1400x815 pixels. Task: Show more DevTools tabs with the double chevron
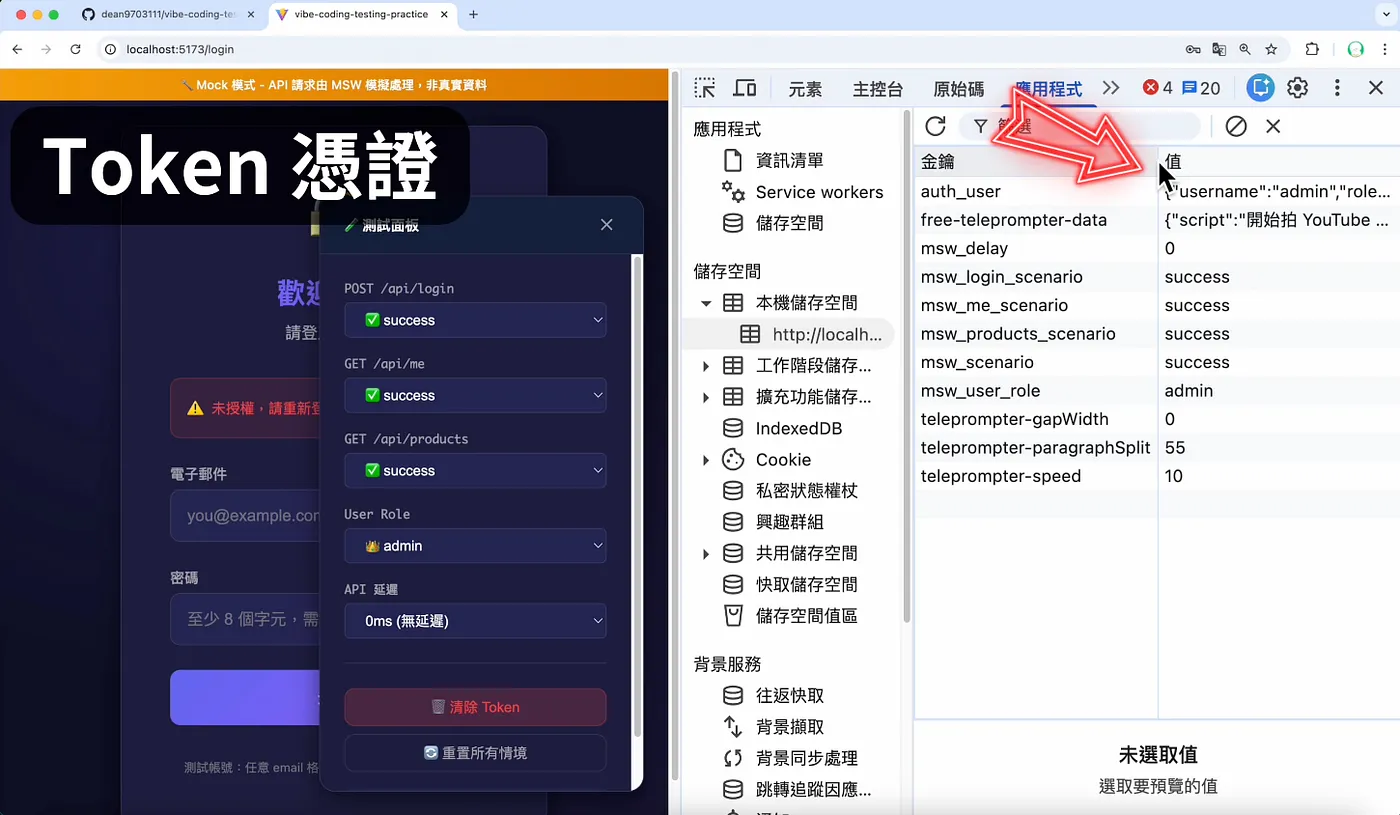[x=1111, y=88]
